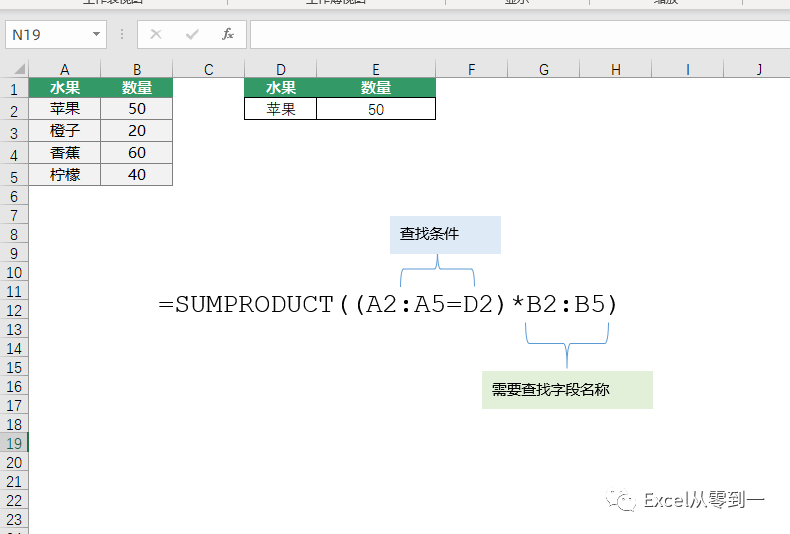Viewport: 790px width, 534px height.
Task: Select column C header
Action: pyautogui.click(x=209, y=69)
